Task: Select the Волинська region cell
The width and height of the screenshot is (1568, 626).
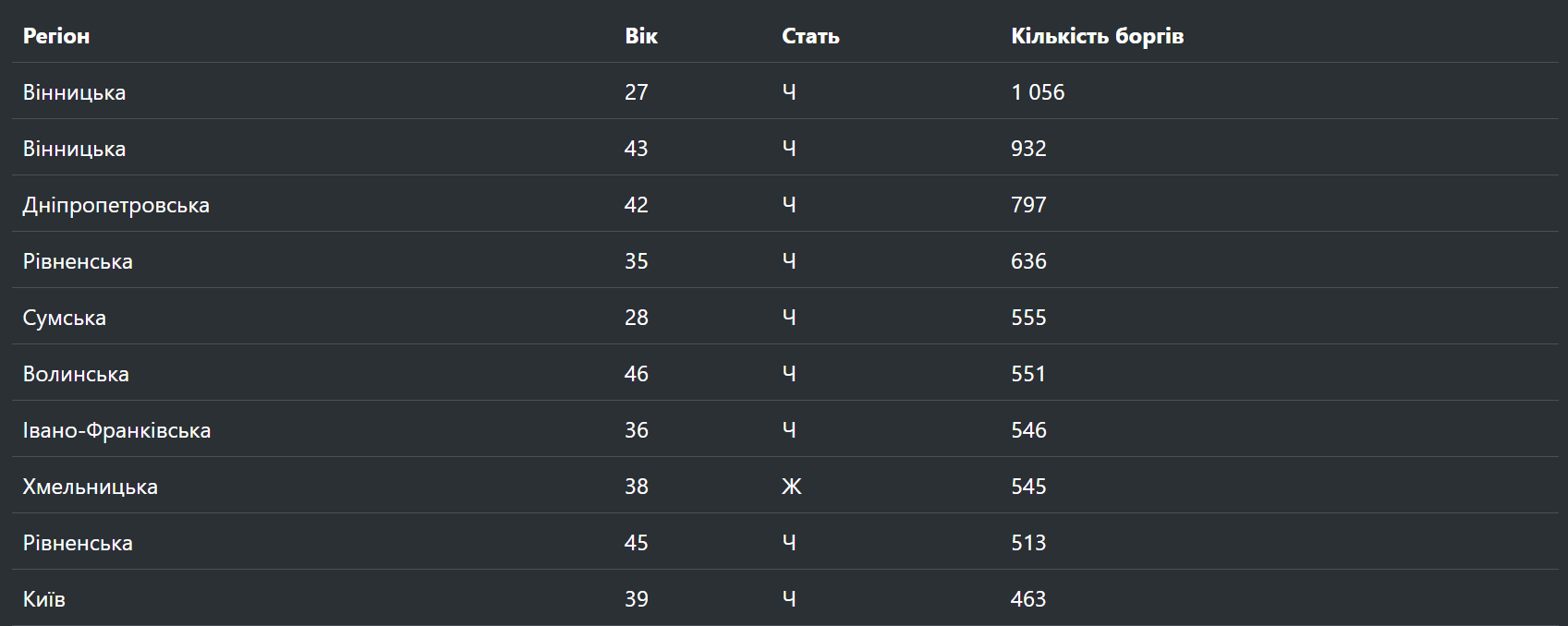Action: coord(76,374)
